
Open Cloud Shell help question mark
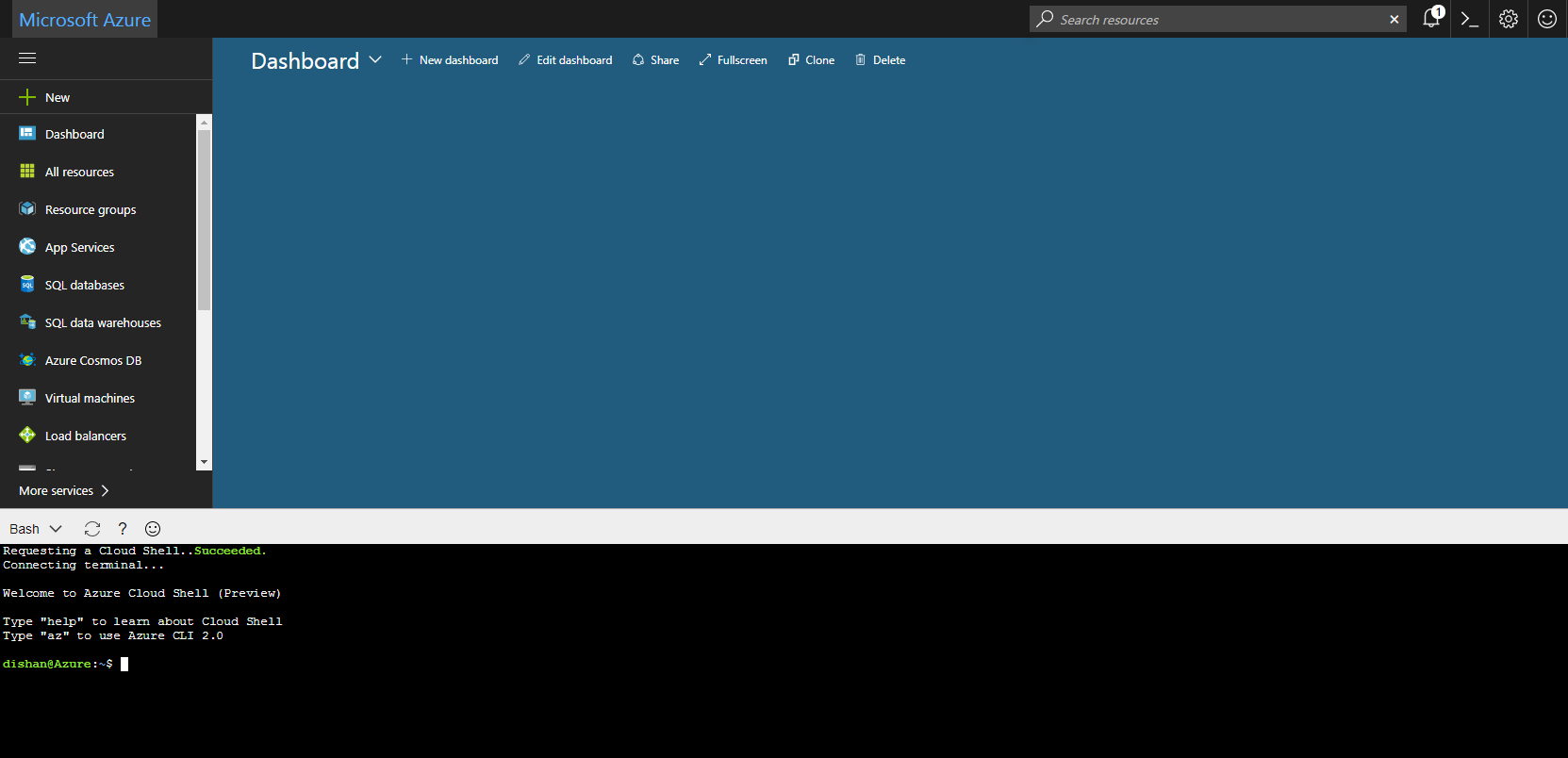123,529
